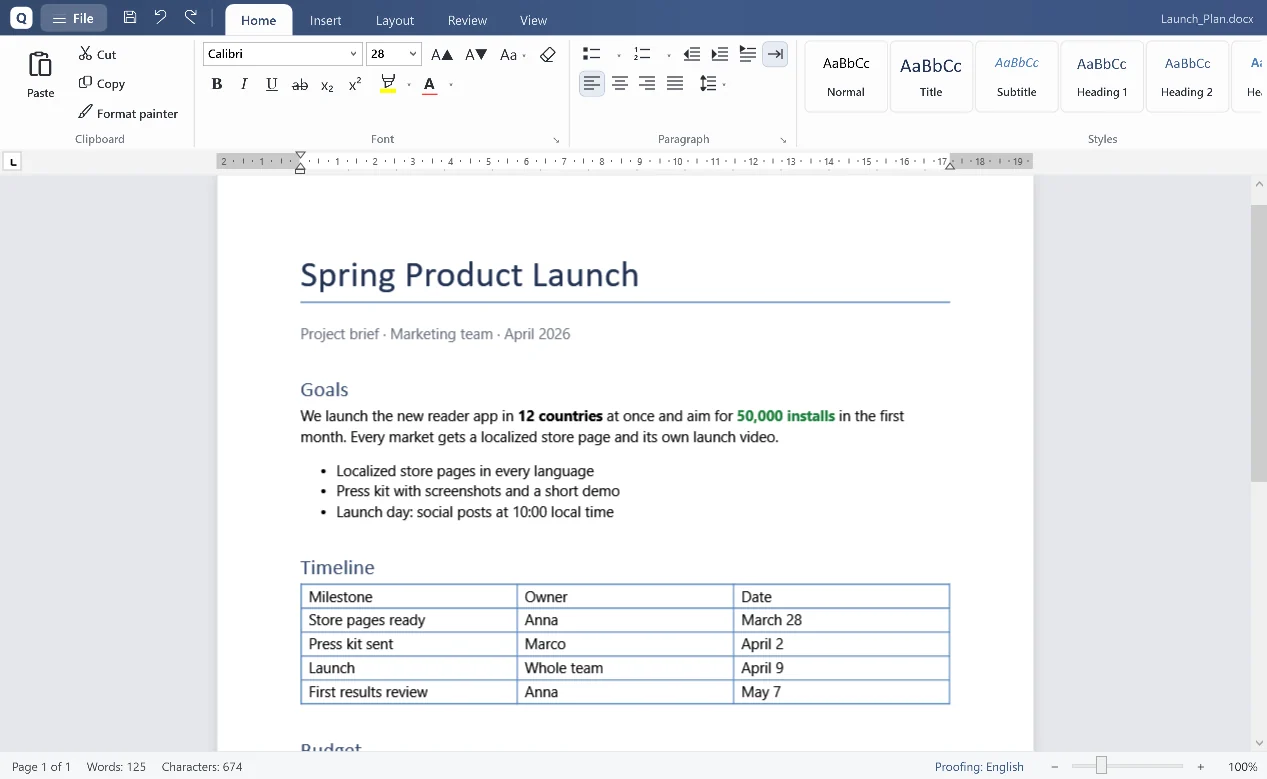This screenshot has height=779, width=1267.
Task: Click the Format painter brush icon
Action: click(x=86, y=113)
